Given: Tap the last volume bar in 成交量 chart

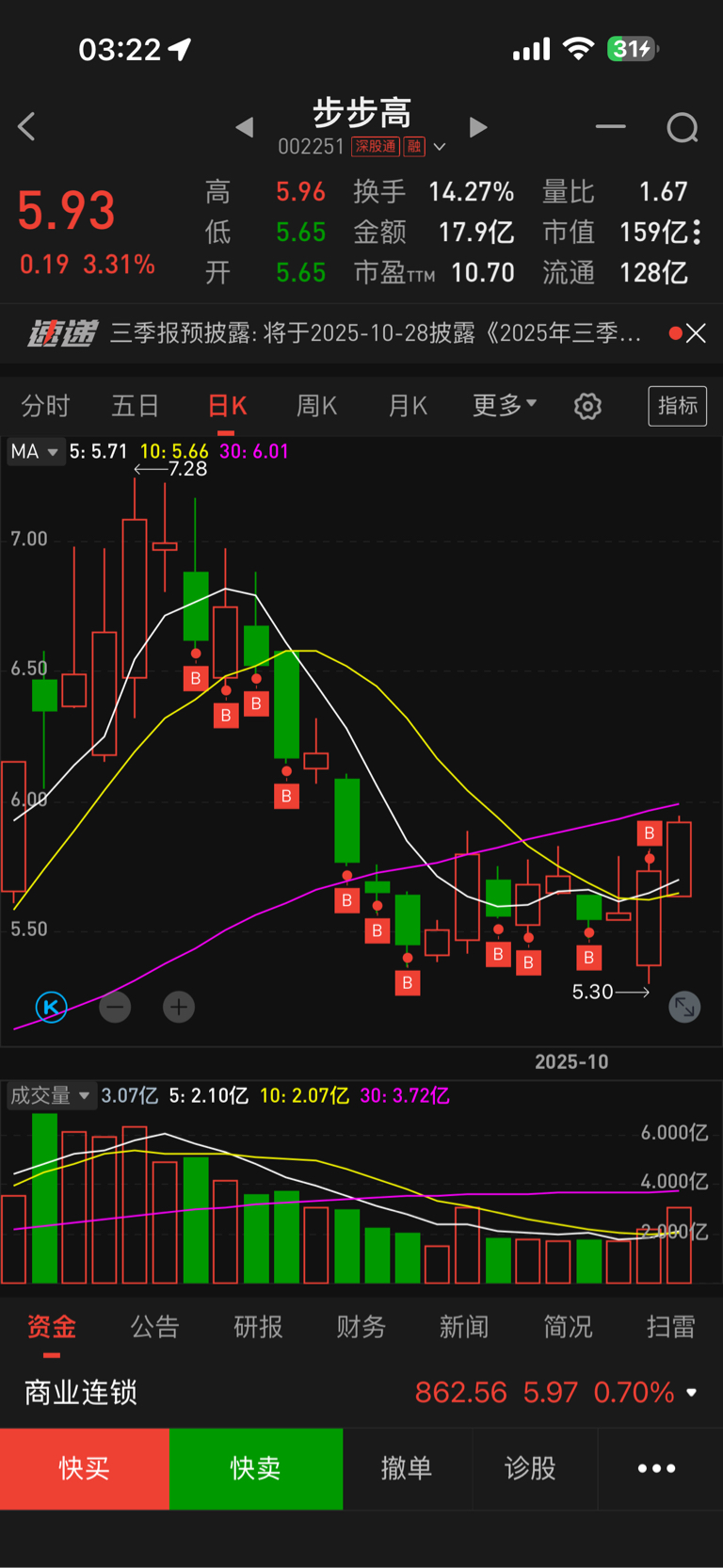Looking at the screenshot, I should [679, 1245].
